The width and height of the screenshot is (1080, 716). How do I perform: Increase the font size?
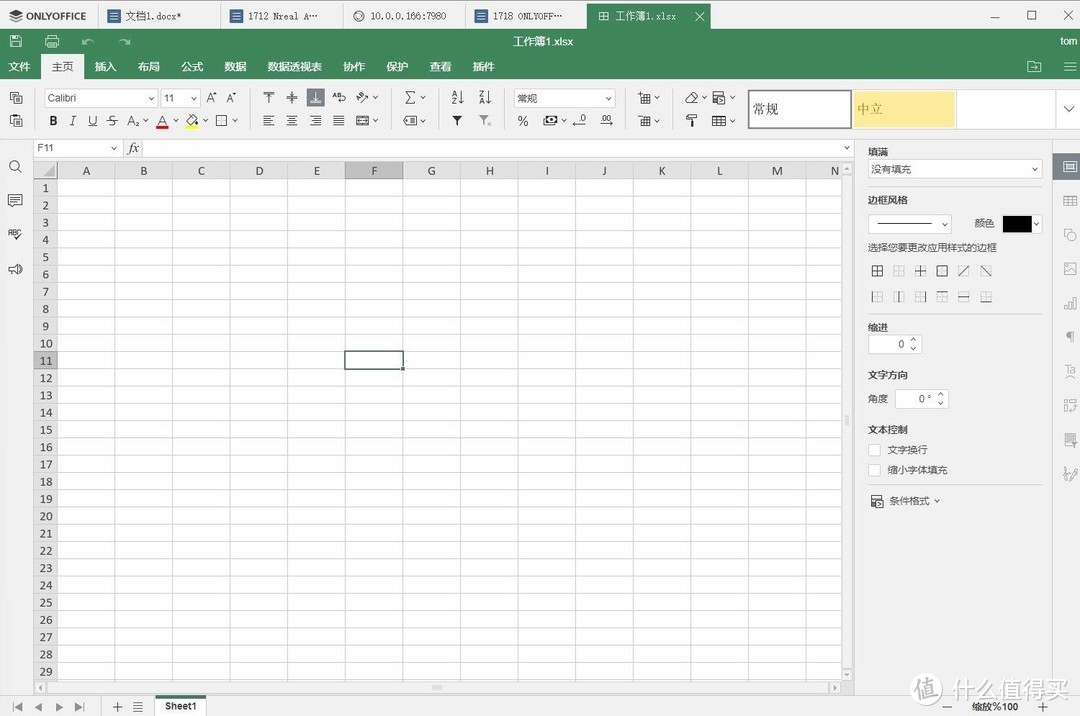pos(211,98)
